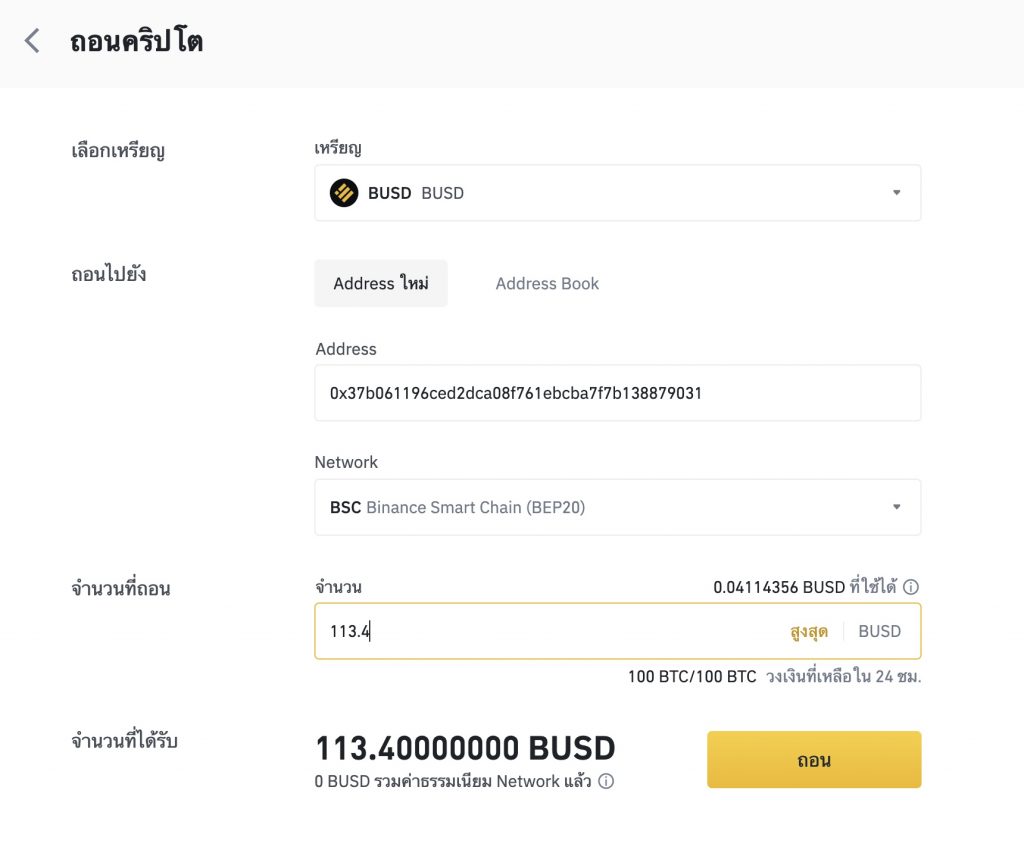Open the coin selector dropdown arrow
The height and width of the screenshot is (862, 1024).
[x=897, y=193]
